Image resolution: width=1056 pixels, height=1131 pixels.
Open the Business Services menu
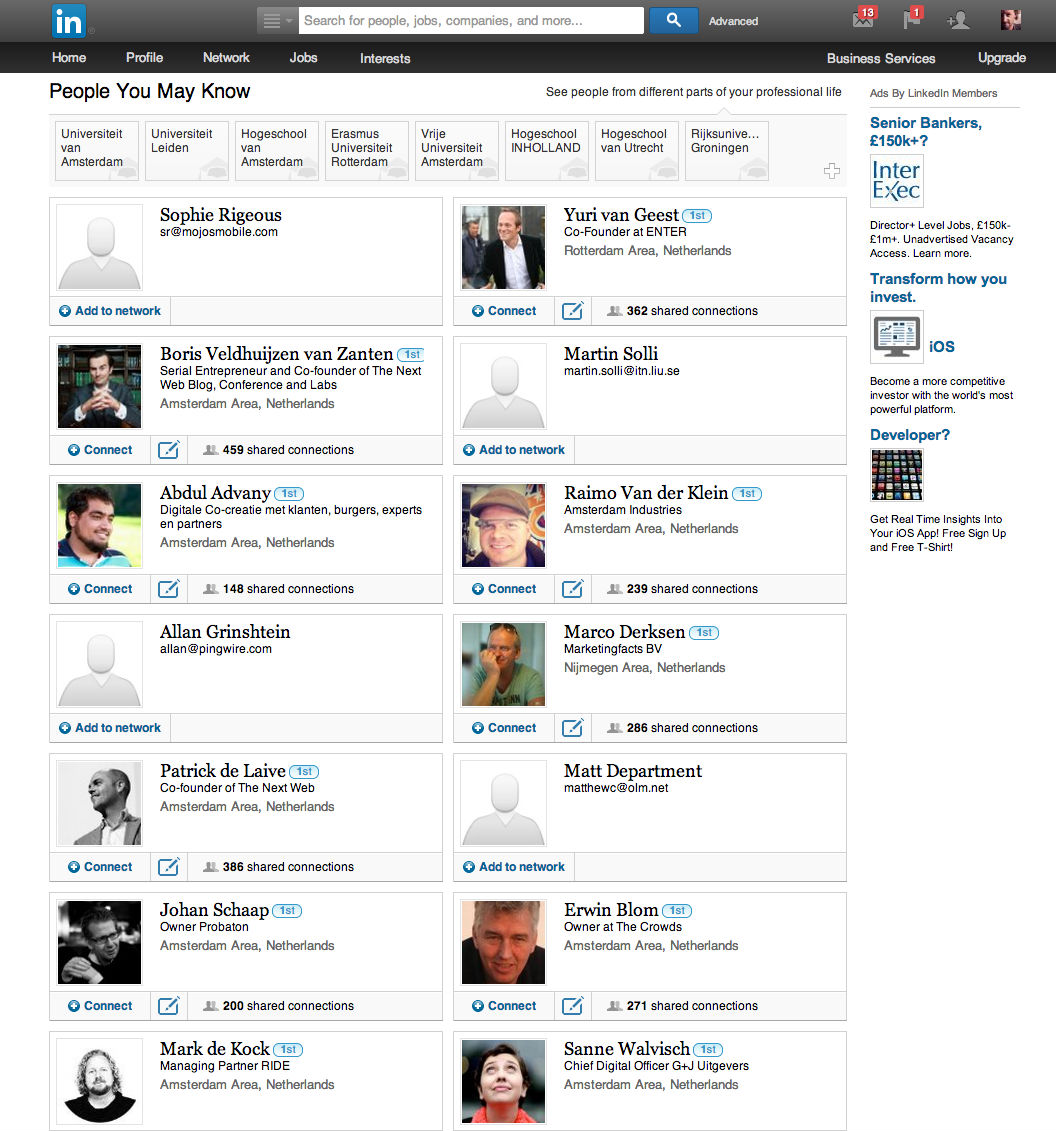click(880, 58)
